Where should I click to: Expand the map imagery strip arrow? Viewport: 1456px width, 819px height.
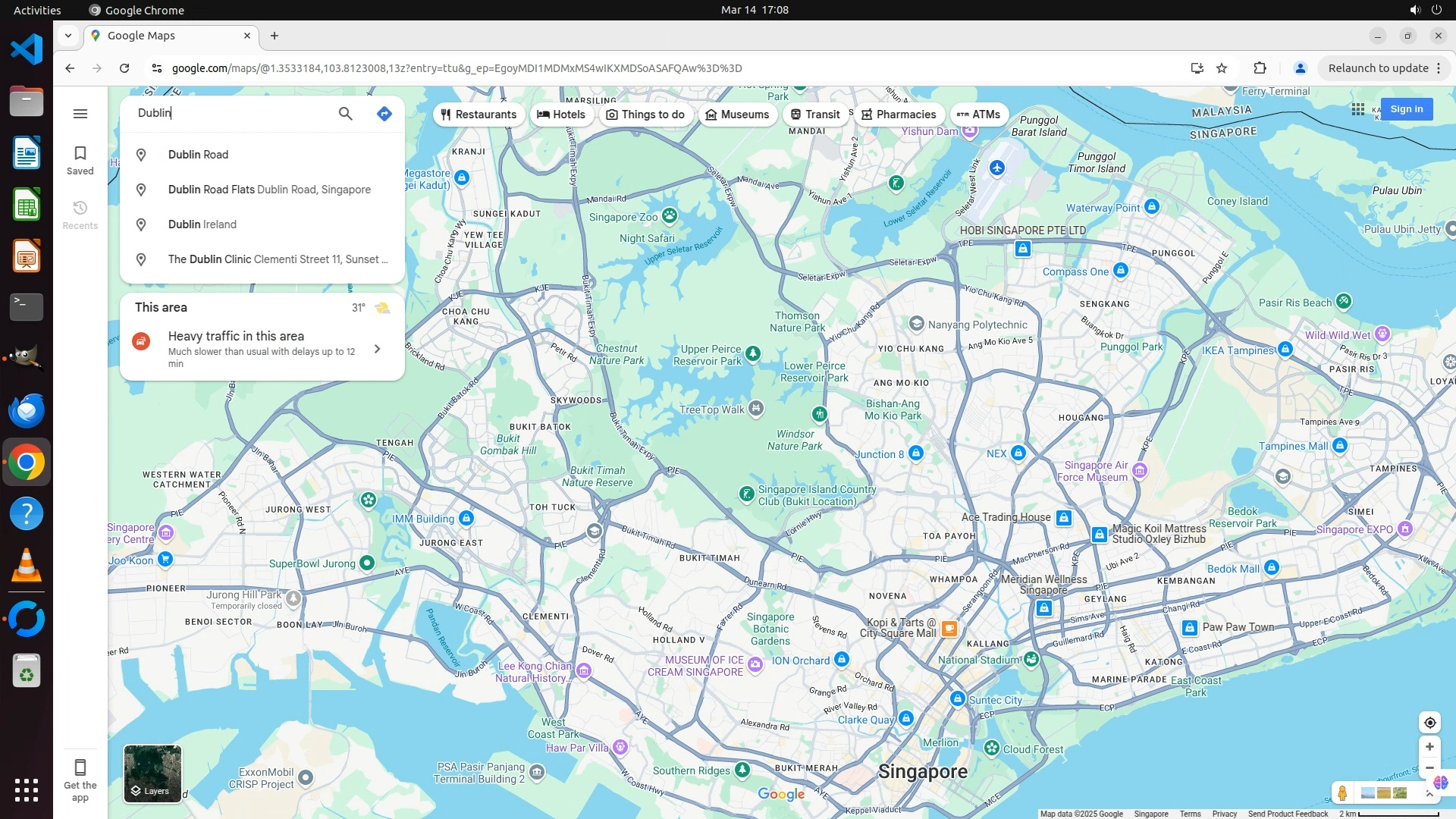click(1429, 793)
